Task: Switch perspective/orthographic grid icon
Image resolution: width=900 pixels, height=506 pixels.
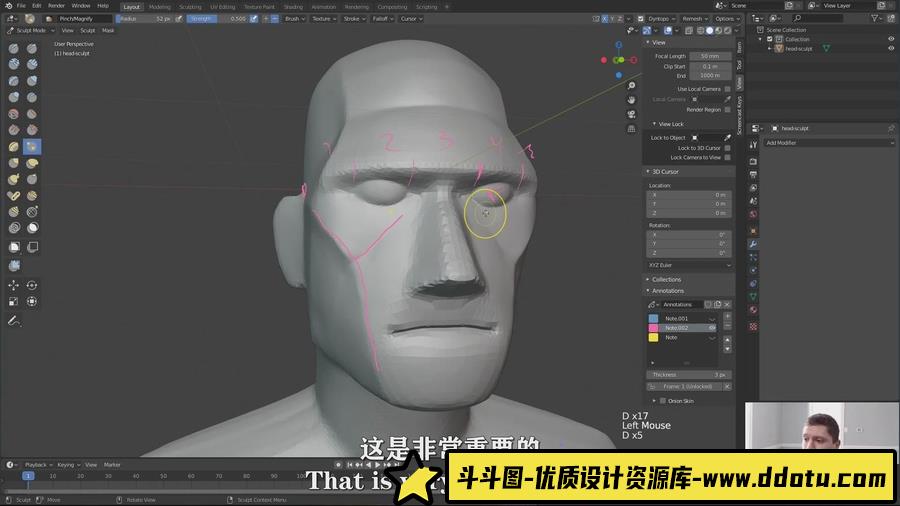Action: point(631,129)
